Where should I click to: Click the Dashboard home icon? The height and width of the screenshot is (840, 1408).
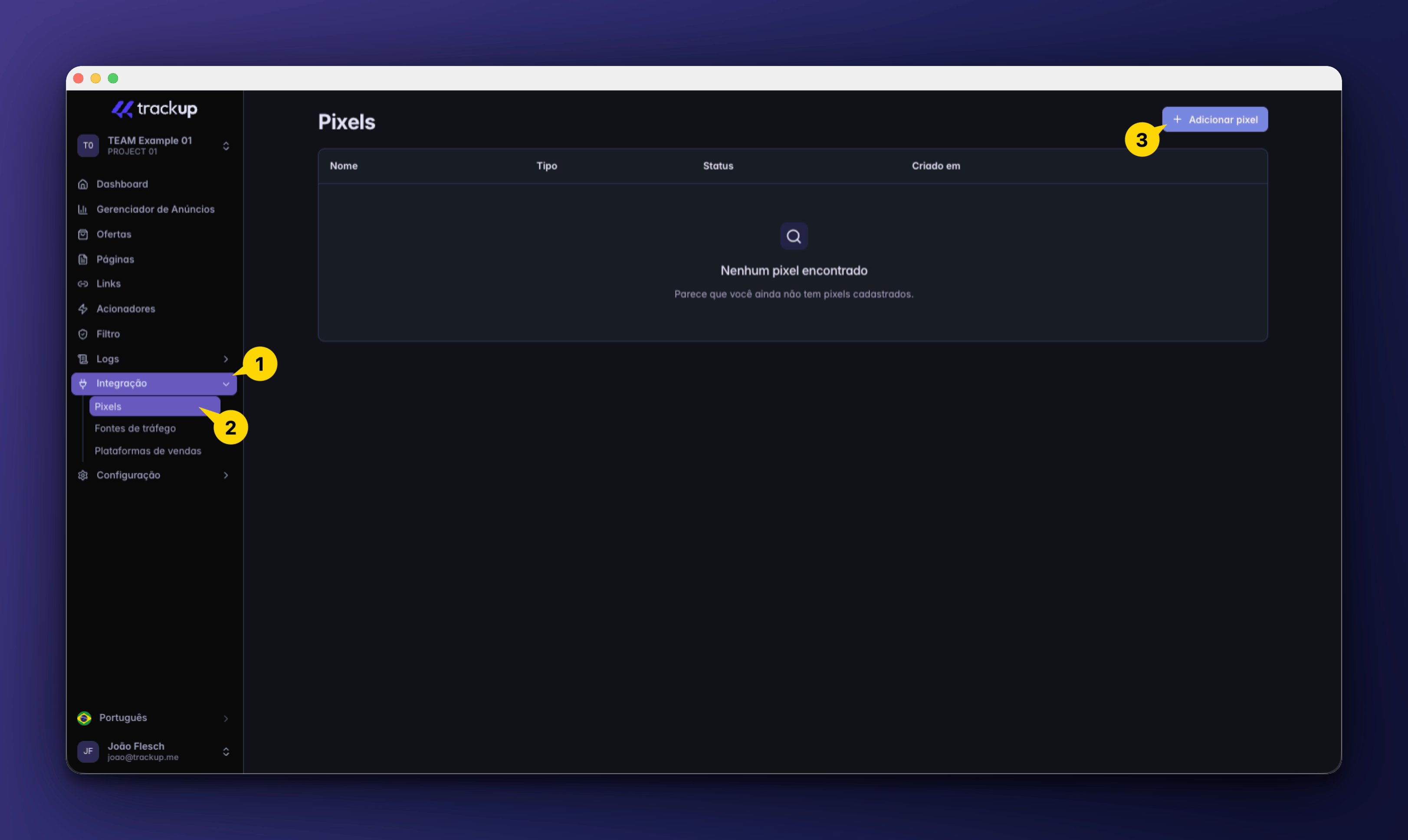pyautogui.click(x=83, y=184)
